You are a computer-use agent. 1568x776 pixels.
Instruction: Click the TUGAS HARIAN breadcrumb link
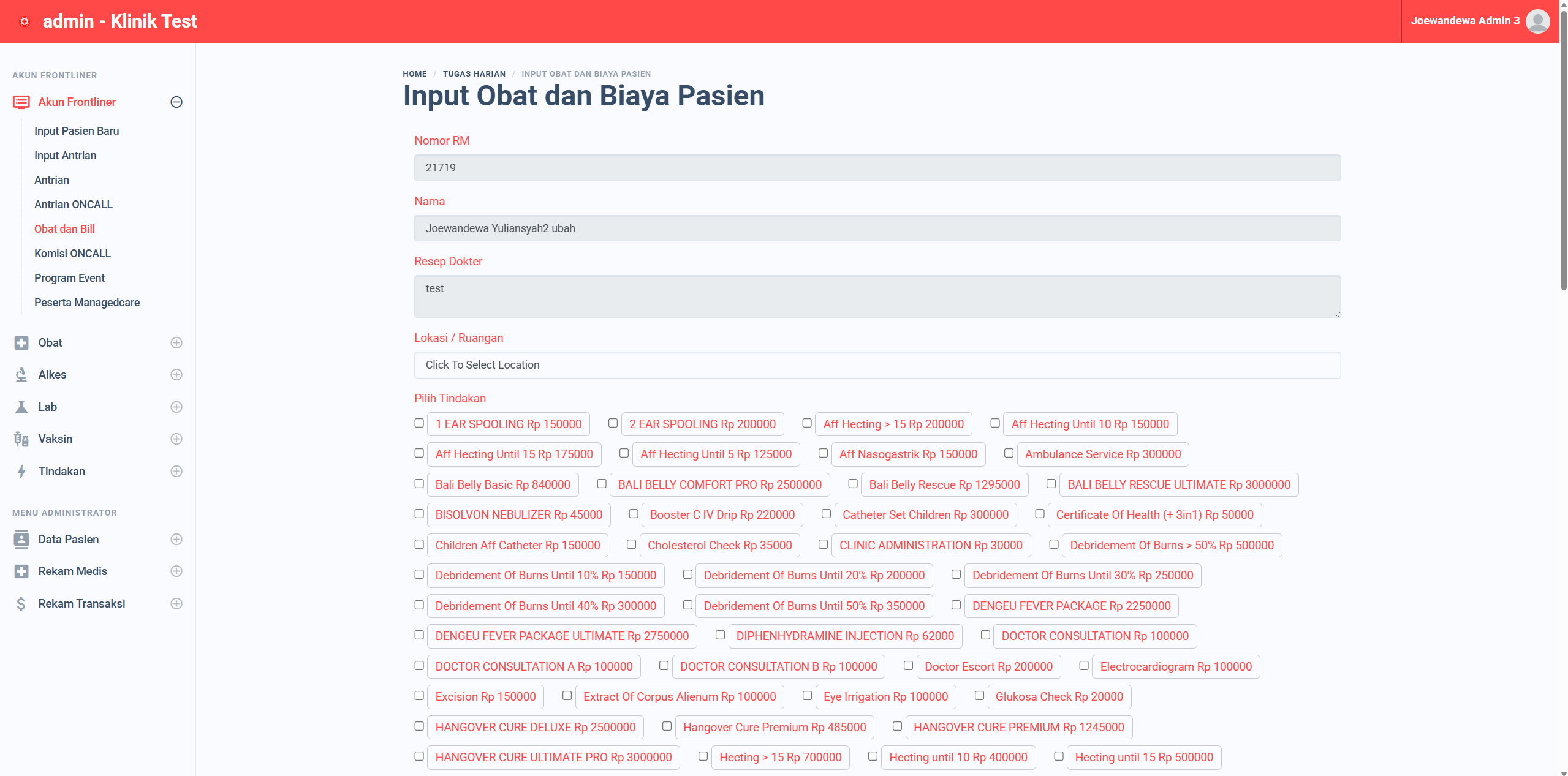474,74
